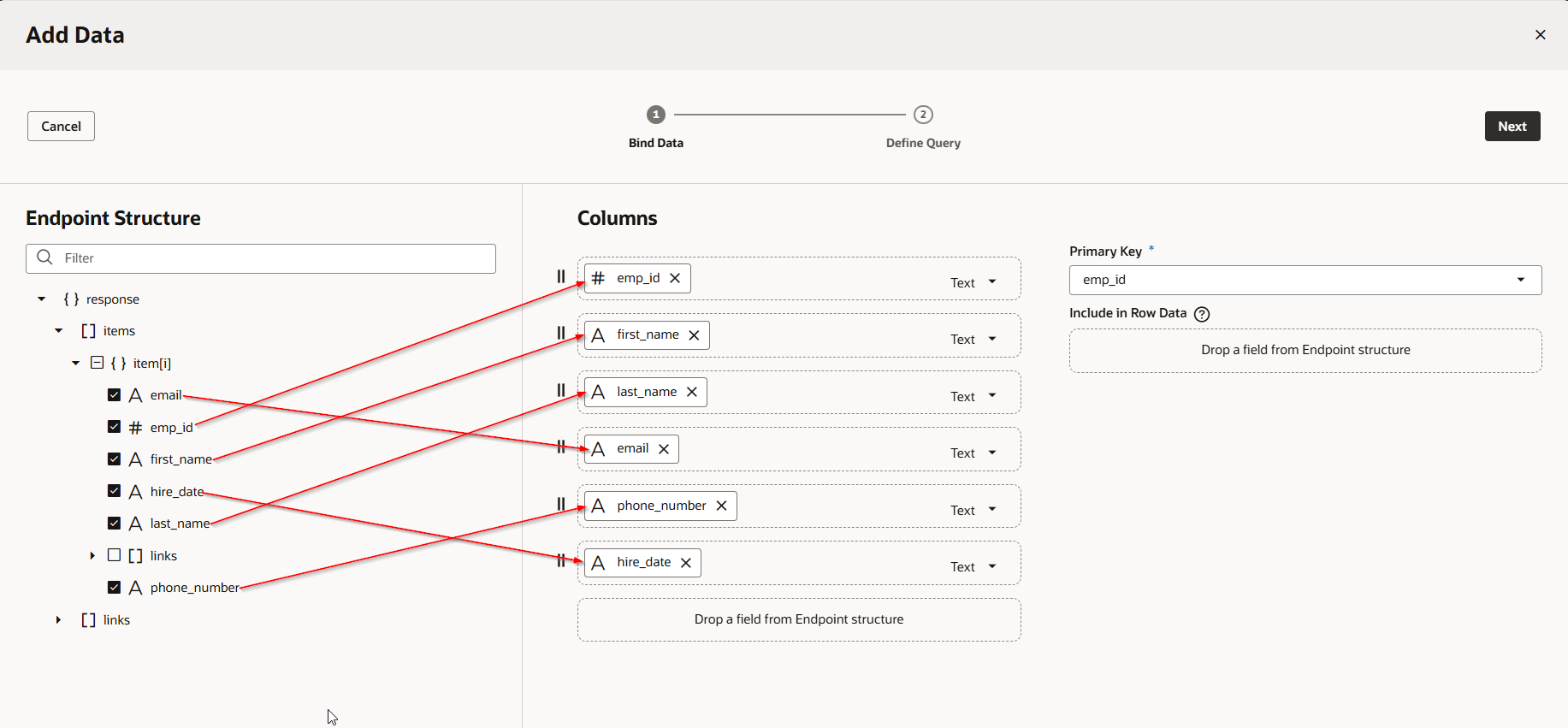The width and height of the screenshot is (1568, 728).
Task: Open the Text type dropdown for first_name
Action: [x=973, y=340]
